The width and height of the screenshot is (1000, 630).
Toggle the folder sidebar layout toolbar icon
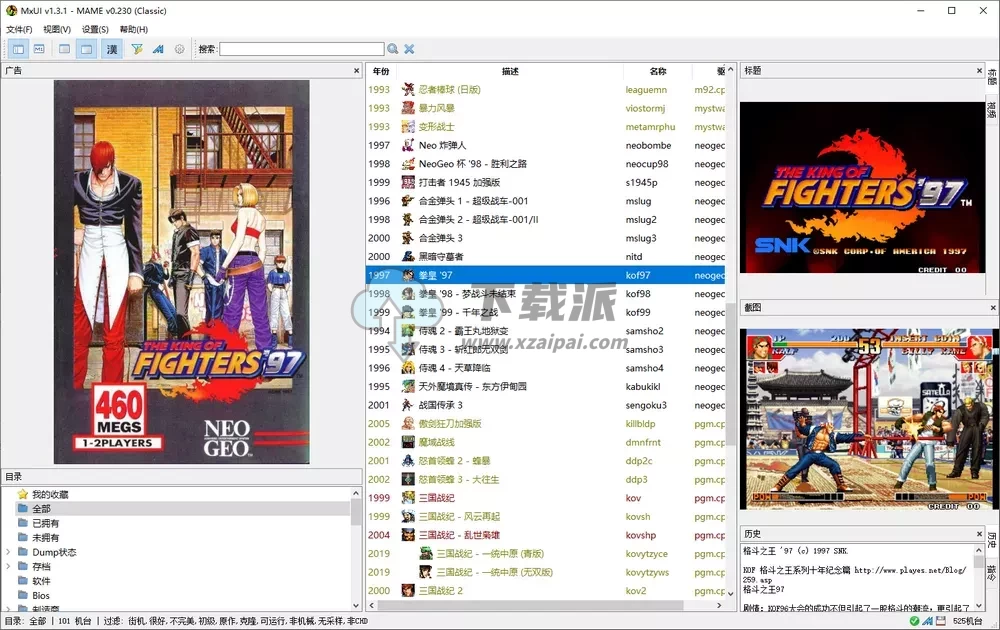(x=18, y=49)
